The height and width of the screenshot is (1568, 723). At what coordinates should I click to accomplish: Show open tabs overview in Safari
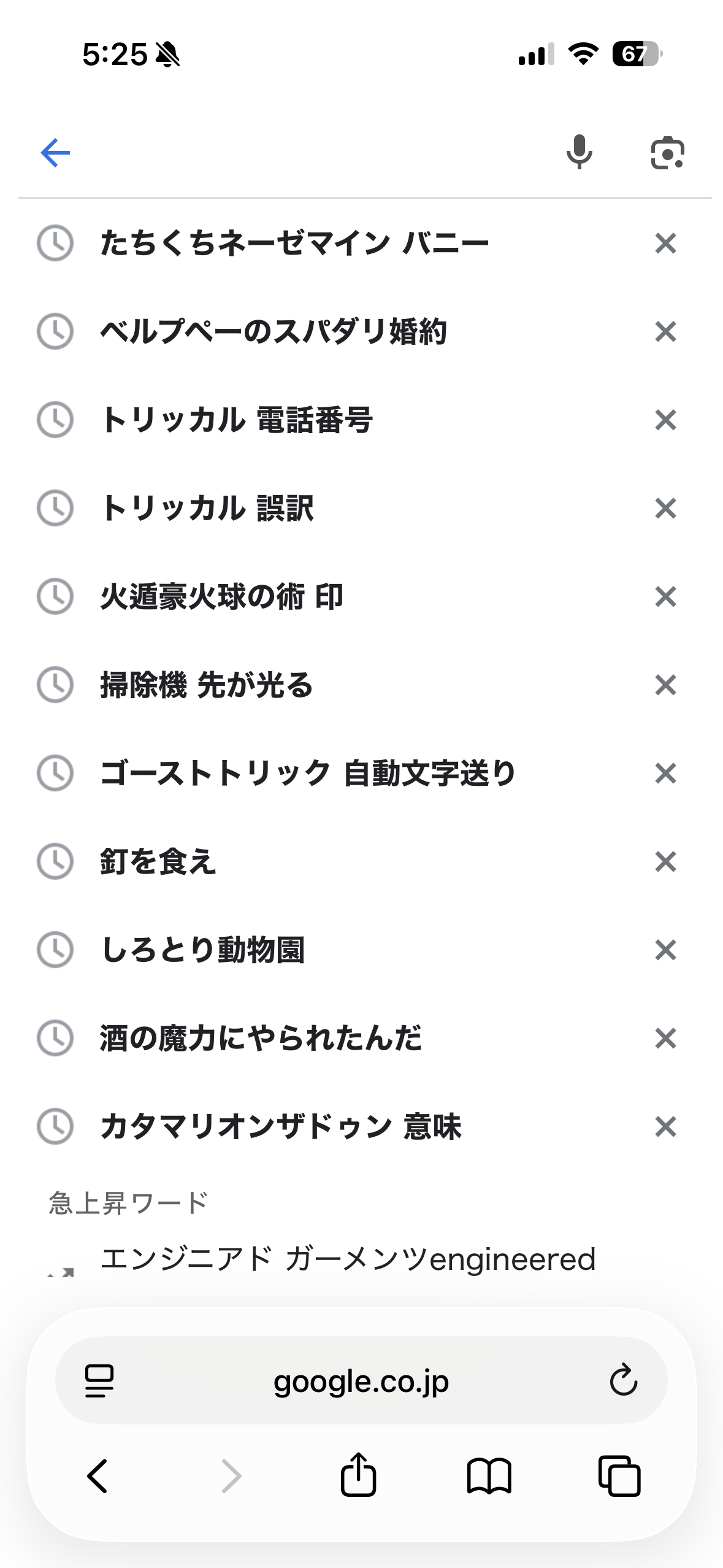click(619, 1475)
